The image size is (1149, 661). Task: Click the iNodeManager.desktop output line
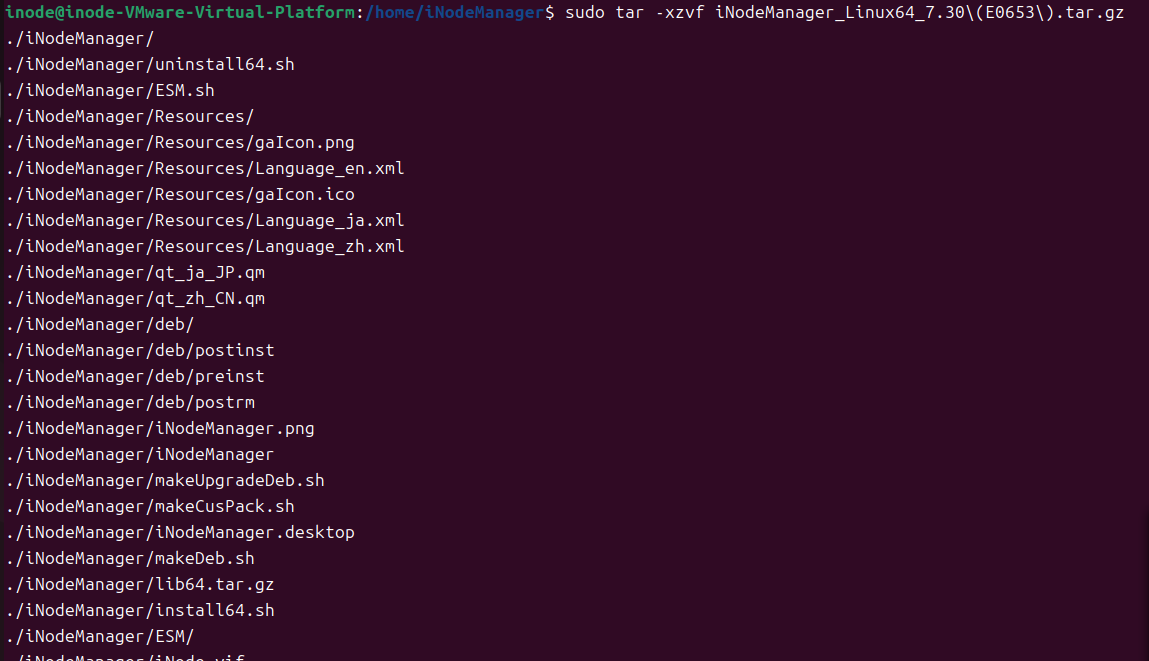[x=180, y=532]
